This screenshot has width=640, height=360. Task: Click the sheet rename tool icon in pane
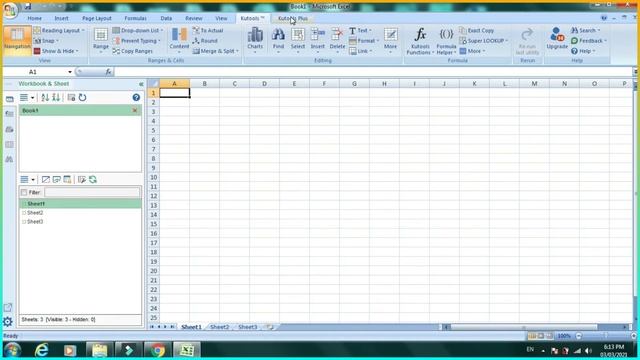pyautogui.click(x=82, y=180)
